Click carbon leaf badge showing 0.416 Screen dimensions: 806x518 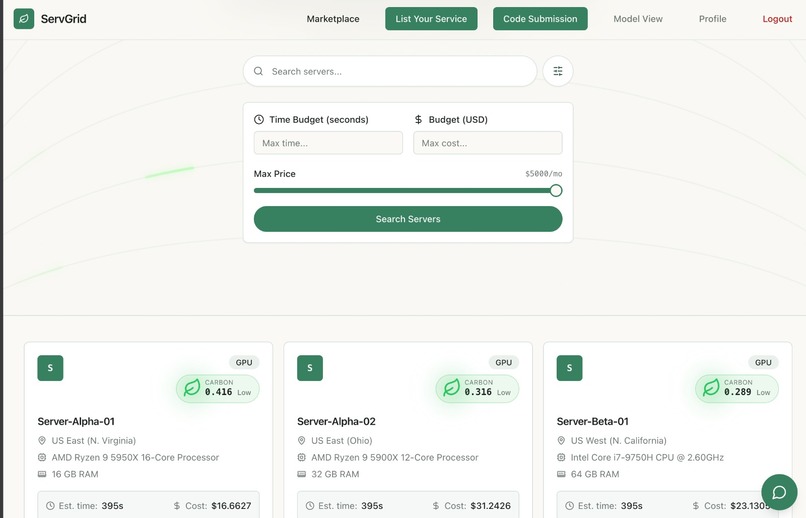(218, 388)
